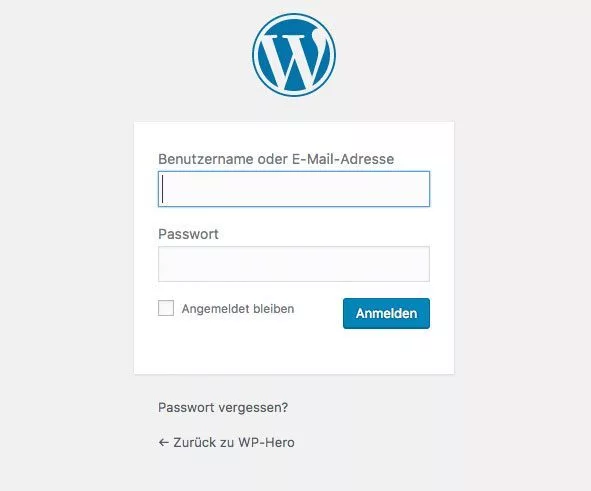The width and height of the screenshot is (591, 491).
Task: Click the left arrow before Zurück zu WP-Hero
Action: tap(163, 442)
